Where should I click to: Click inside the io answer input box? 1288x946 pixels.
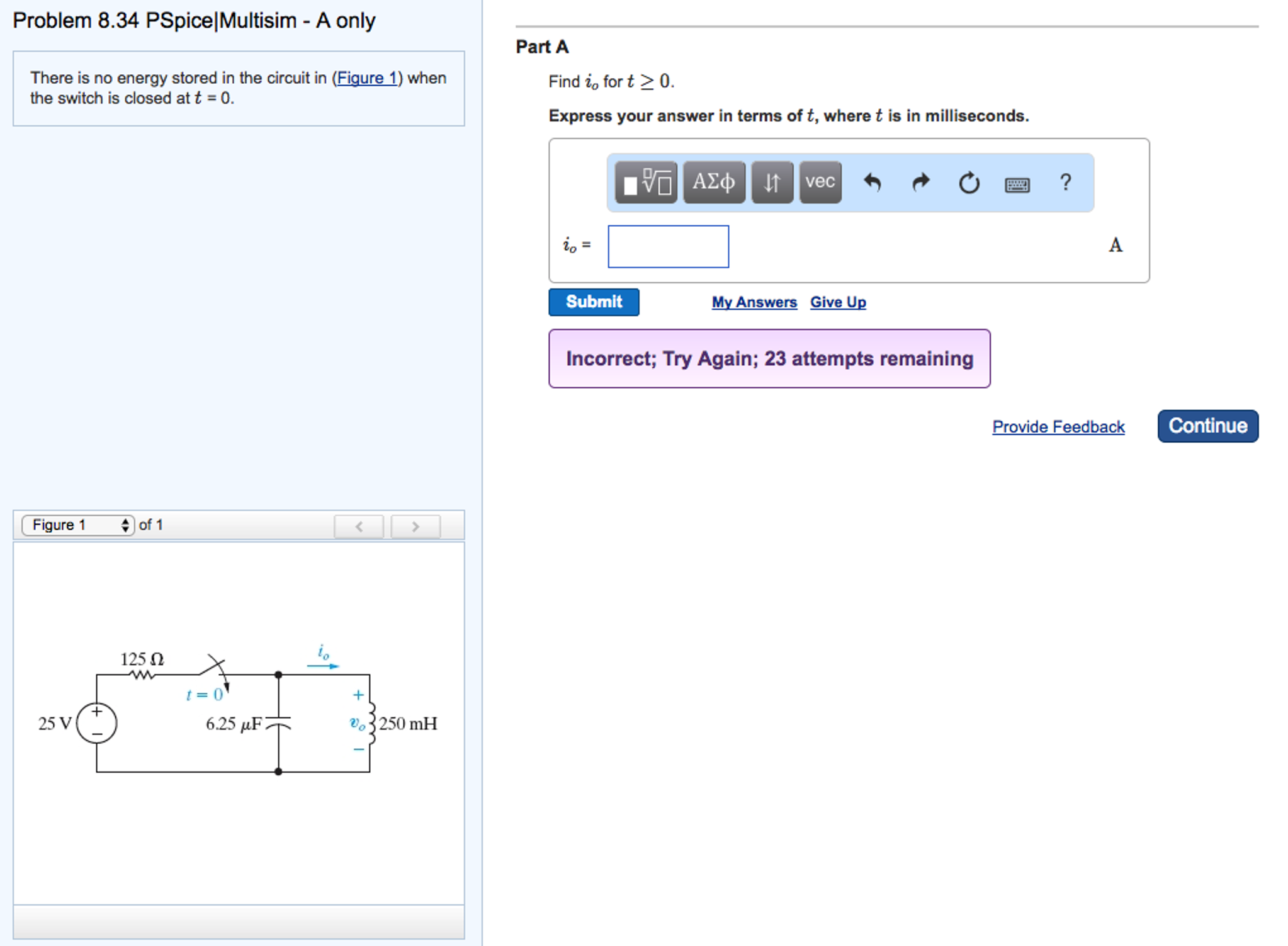pyautogui.click(x=667, y=247)
